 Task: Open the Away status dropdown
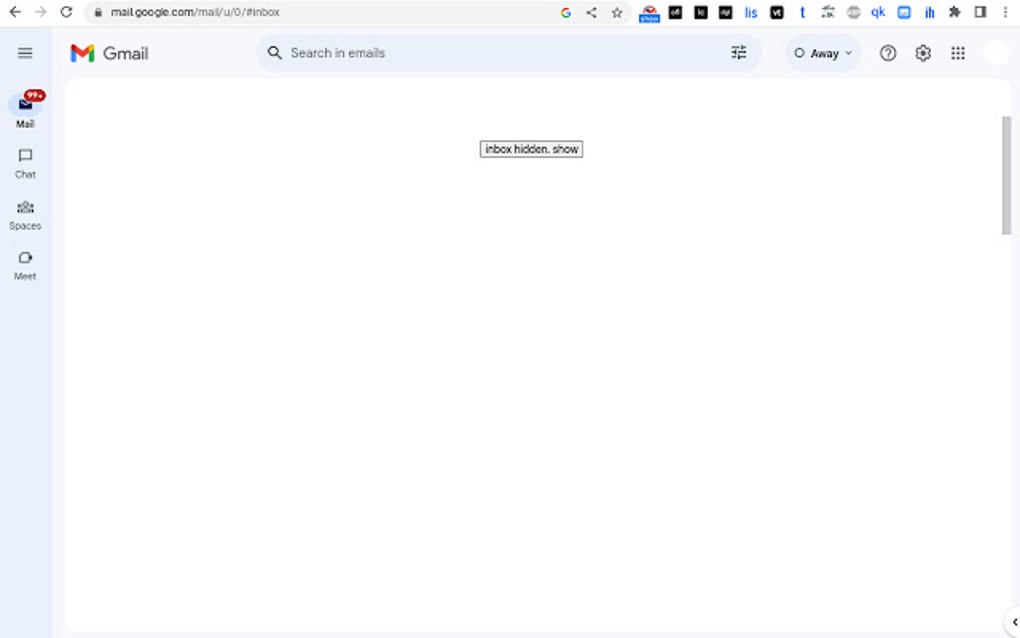(x=822, y=52)
